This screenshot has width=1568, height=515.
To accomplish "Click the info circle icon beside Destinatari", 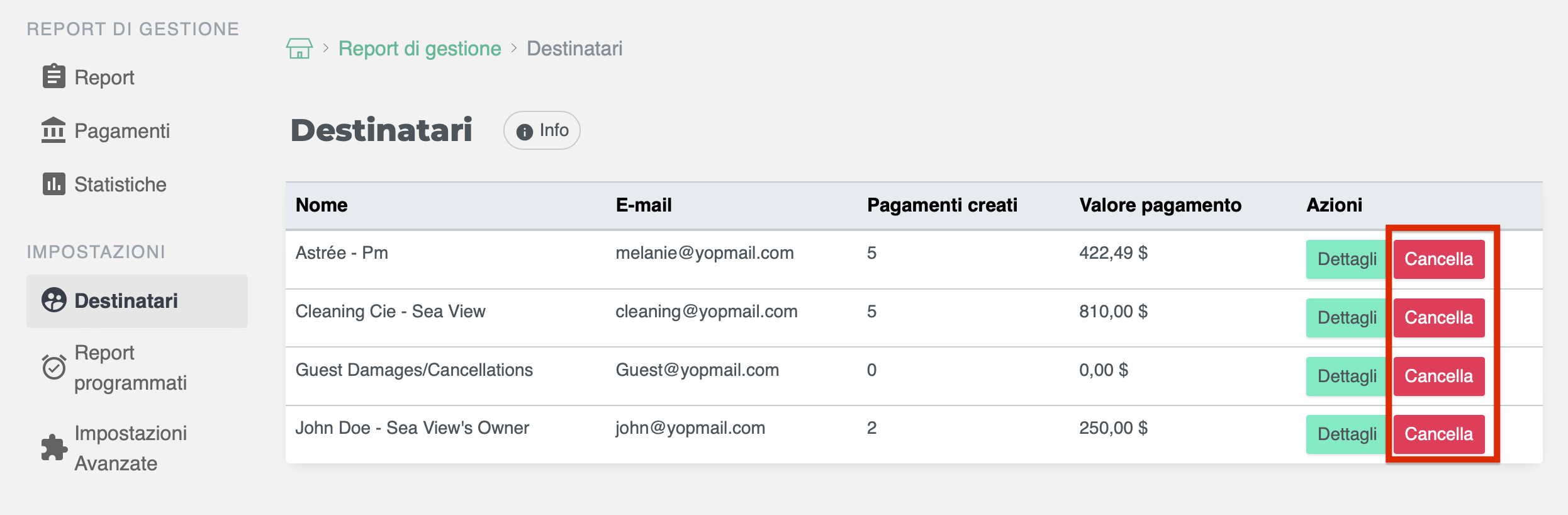I will pos(524,131).
